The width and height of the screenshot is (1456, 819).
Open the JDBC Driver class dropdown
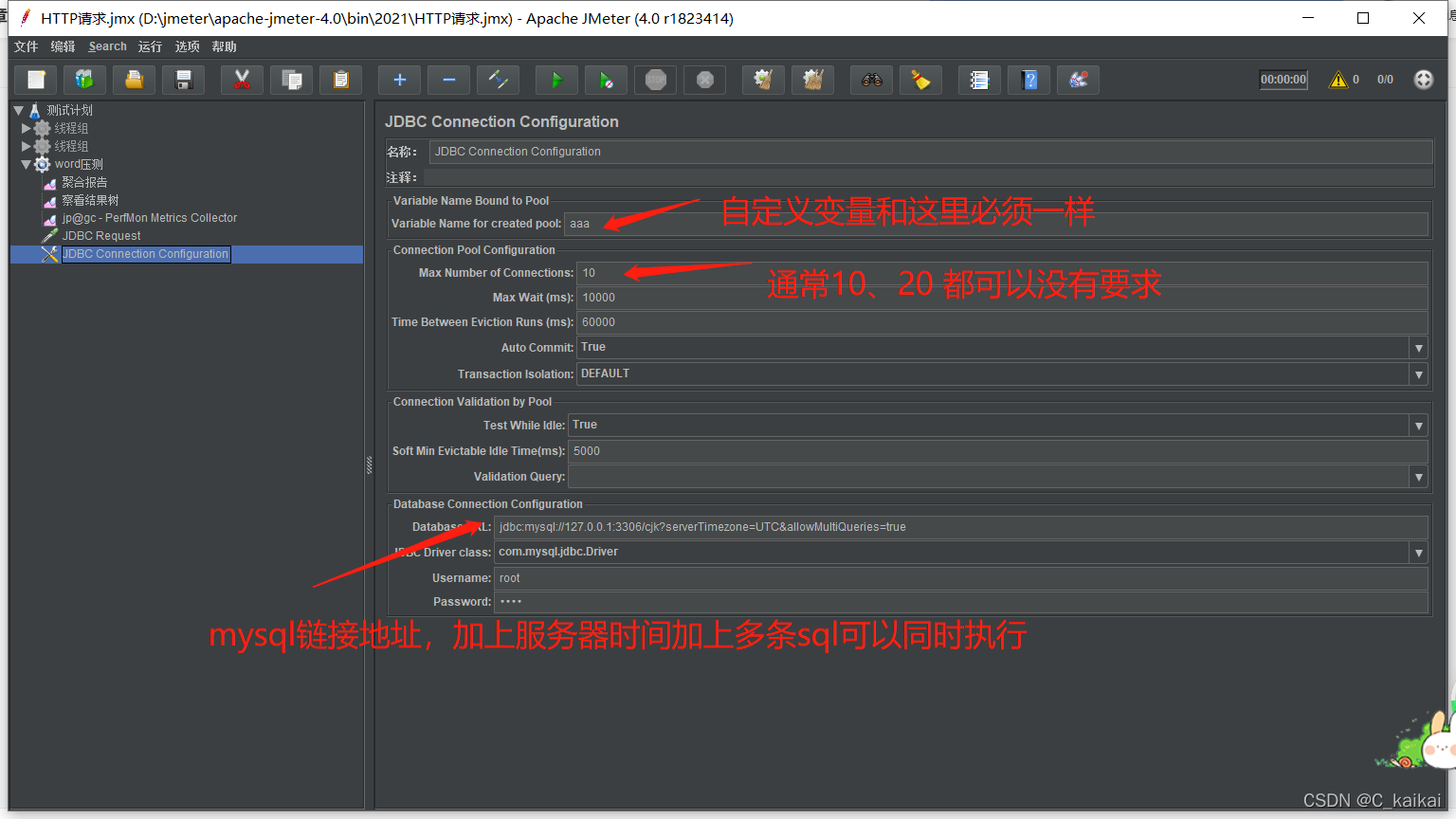tap(1418, 553)
